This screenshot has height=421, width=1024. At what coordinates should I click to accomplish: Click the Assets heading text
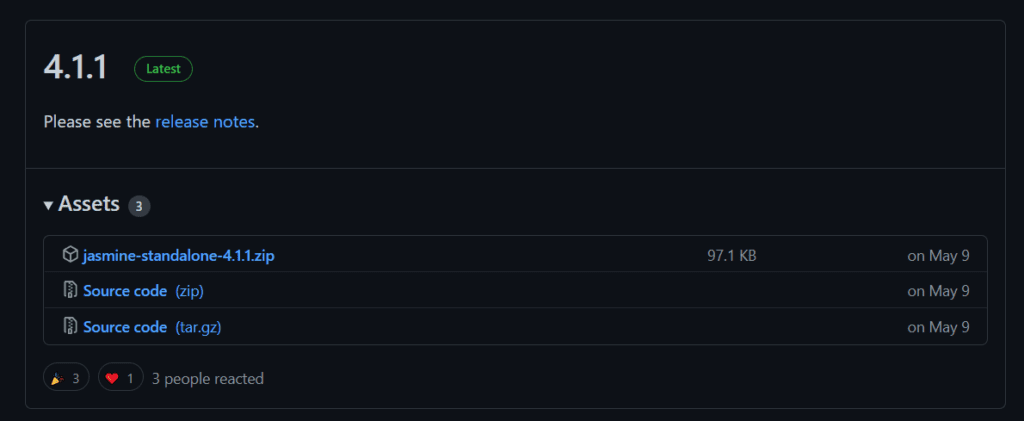coord(89,205)
